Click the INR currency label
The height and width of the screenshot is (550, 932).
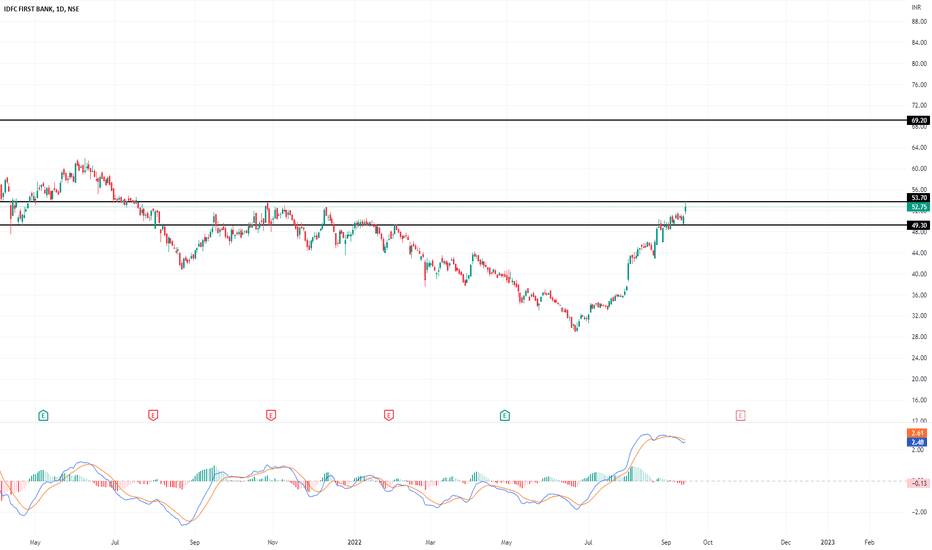click(917, 7)
